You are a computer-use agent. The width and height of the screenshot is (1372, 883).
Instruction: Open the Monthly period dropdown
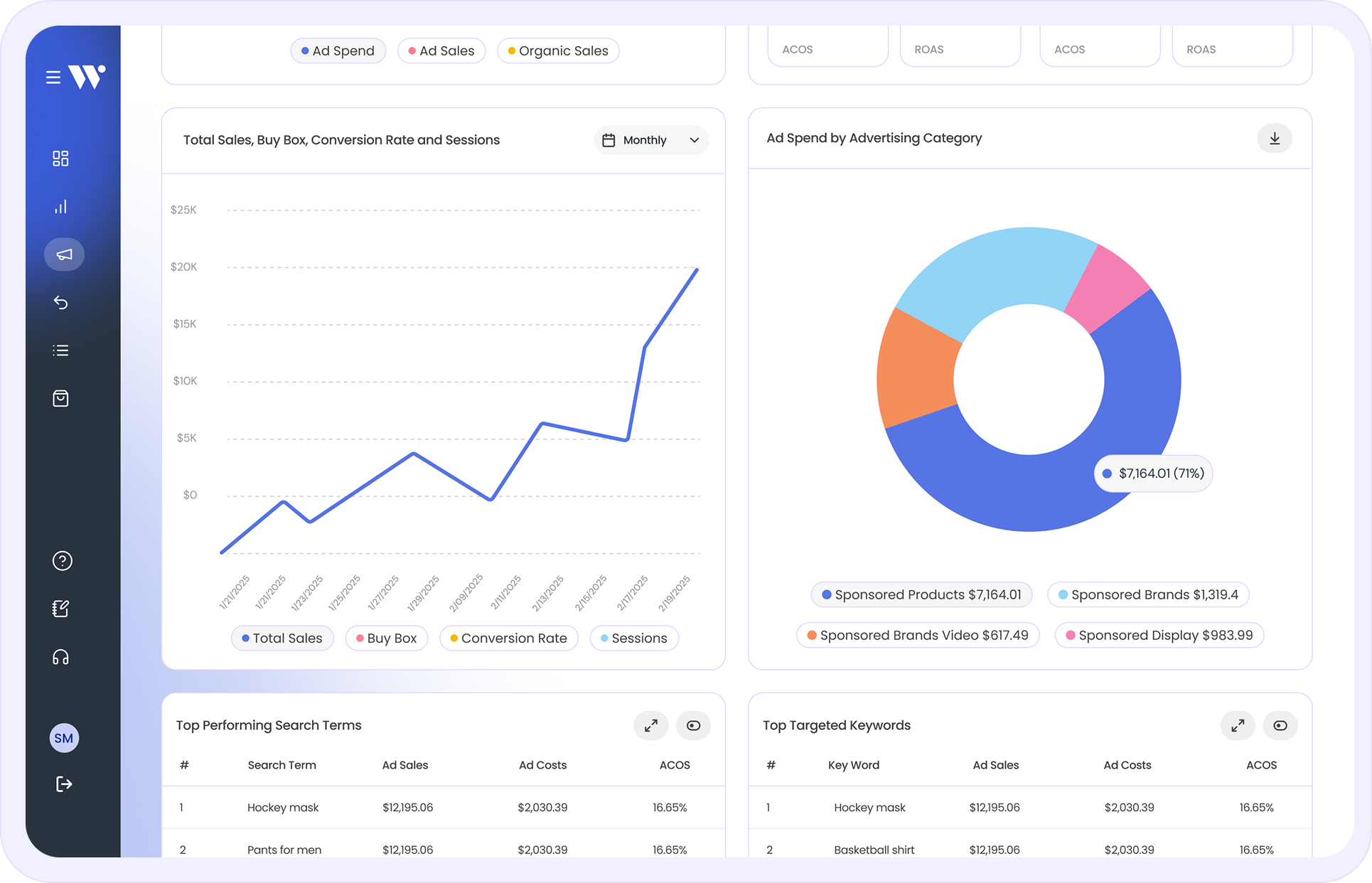[650, 140]
